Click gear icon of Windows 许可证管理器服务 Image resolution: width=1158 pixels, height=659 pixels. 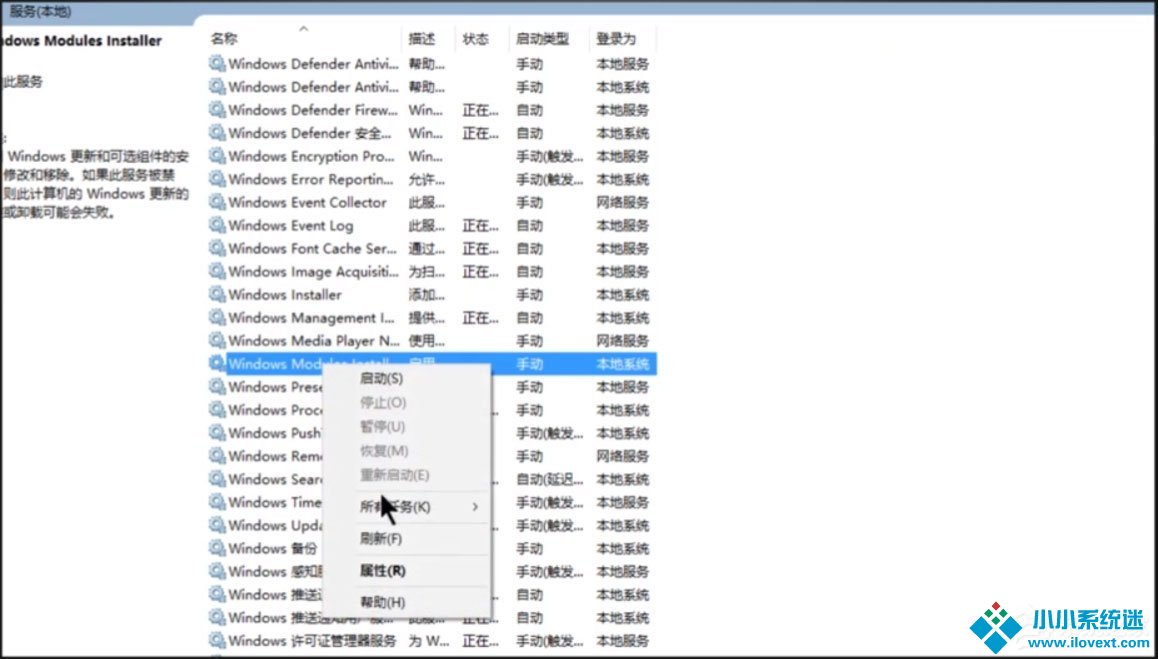coord(217,640)
